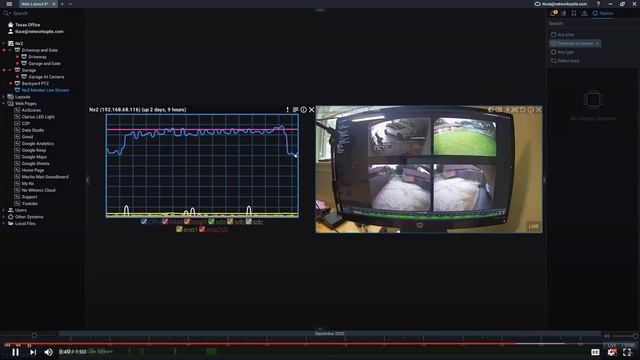
Task: Open the Google Analytics web page
Action: coord(38,144)
